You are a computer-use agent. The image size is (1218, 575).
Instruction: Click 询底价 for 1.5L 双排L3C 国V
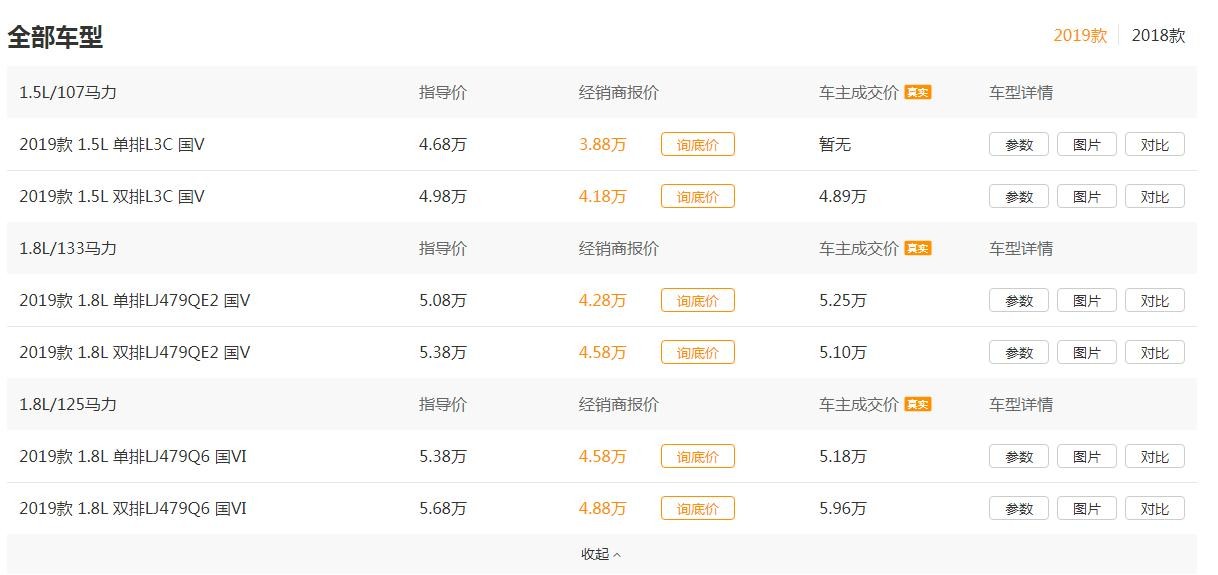(x=697, y=197)
